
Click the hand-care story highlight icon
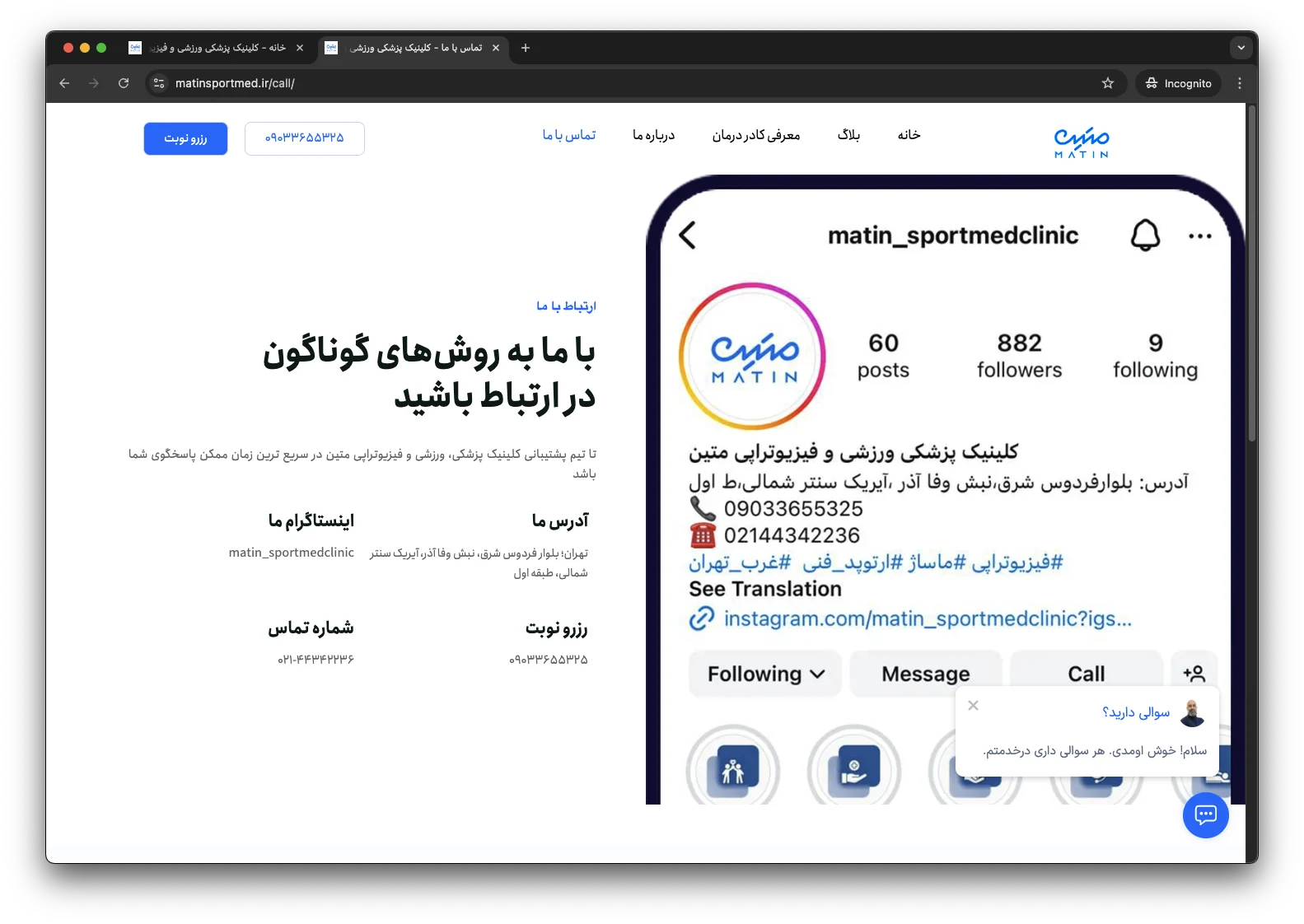coord(854,768)
